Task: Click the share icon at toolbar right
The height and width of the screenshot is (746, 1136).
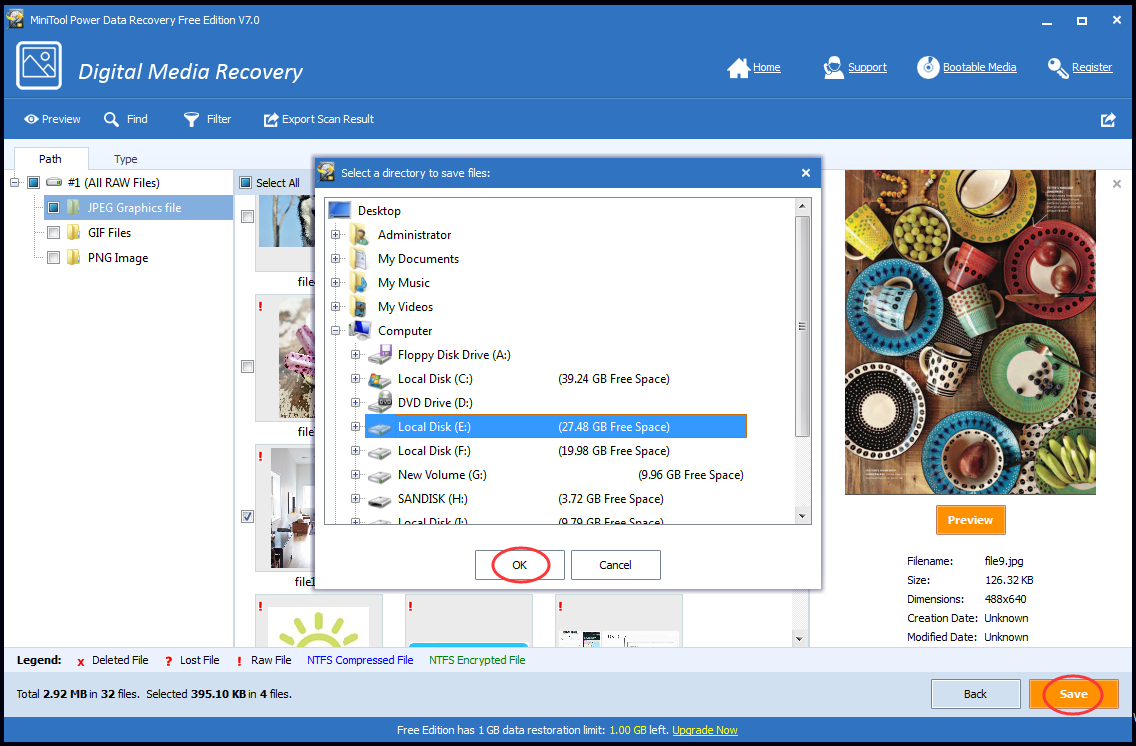Action: (x=1108, y=120)
